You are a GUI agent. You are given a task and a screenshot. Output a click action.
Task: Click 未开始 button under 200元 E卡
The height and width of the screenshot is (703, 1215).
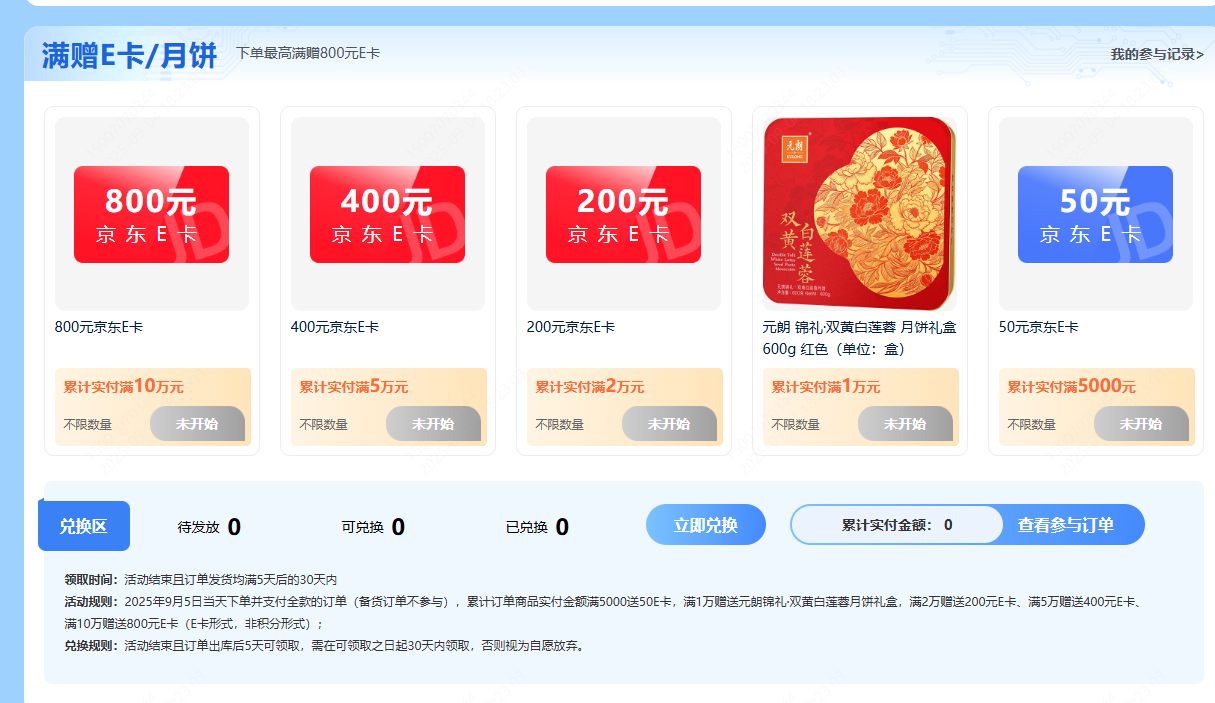click(x=669, y=424)
